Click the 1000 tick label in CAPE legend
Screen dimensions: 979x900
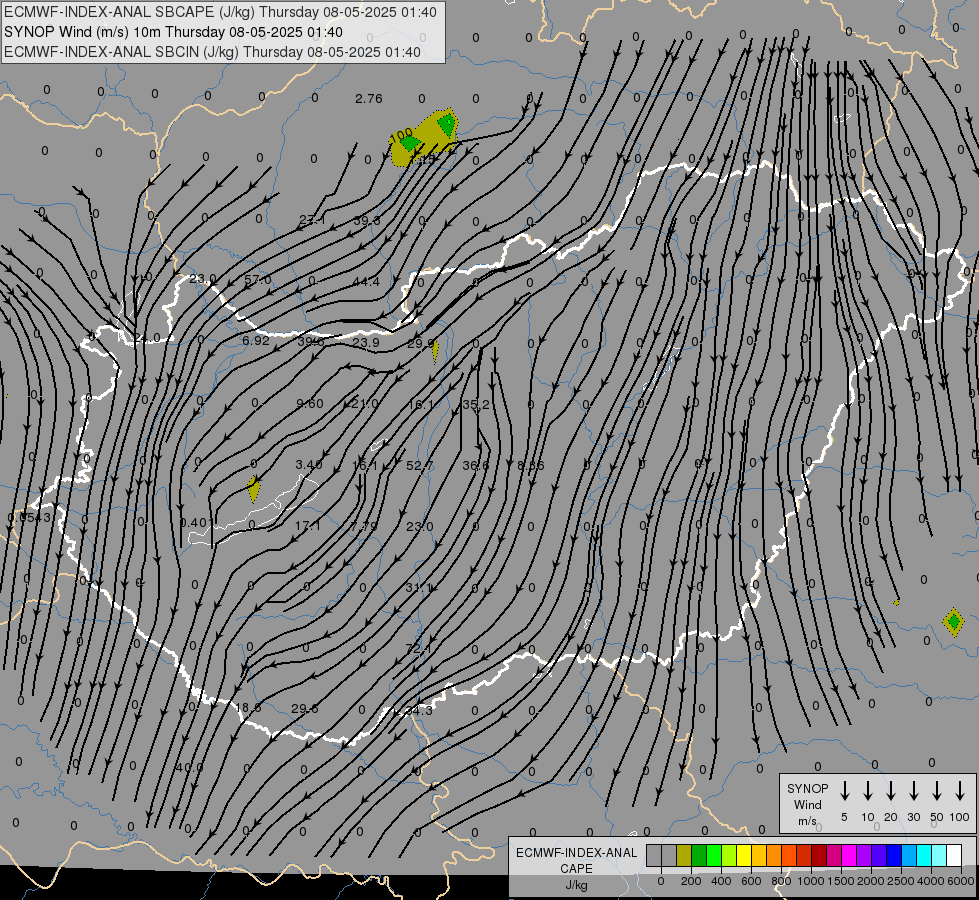coord(810,881)
